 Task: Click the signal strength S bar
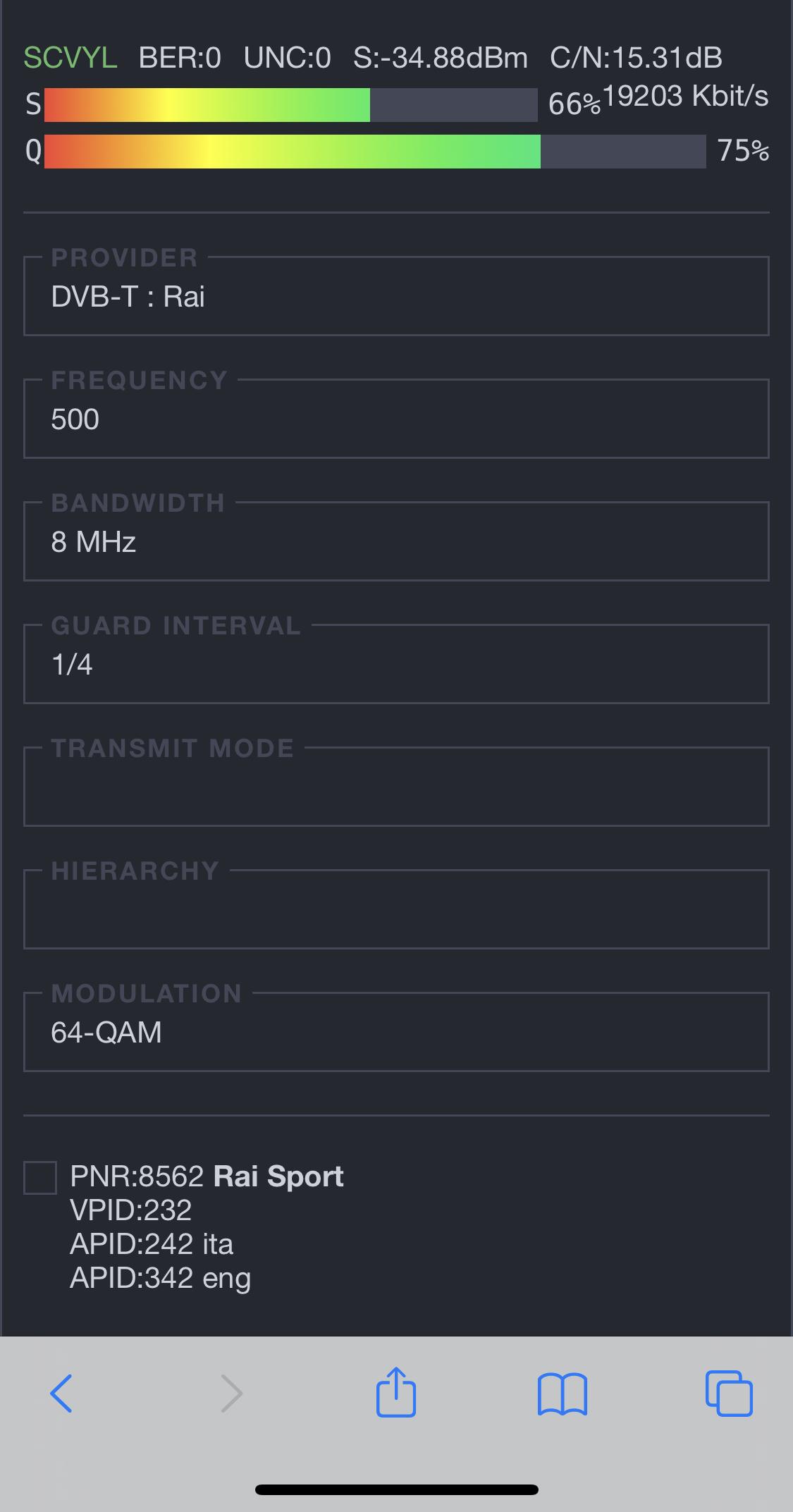[x=290, y=105]
